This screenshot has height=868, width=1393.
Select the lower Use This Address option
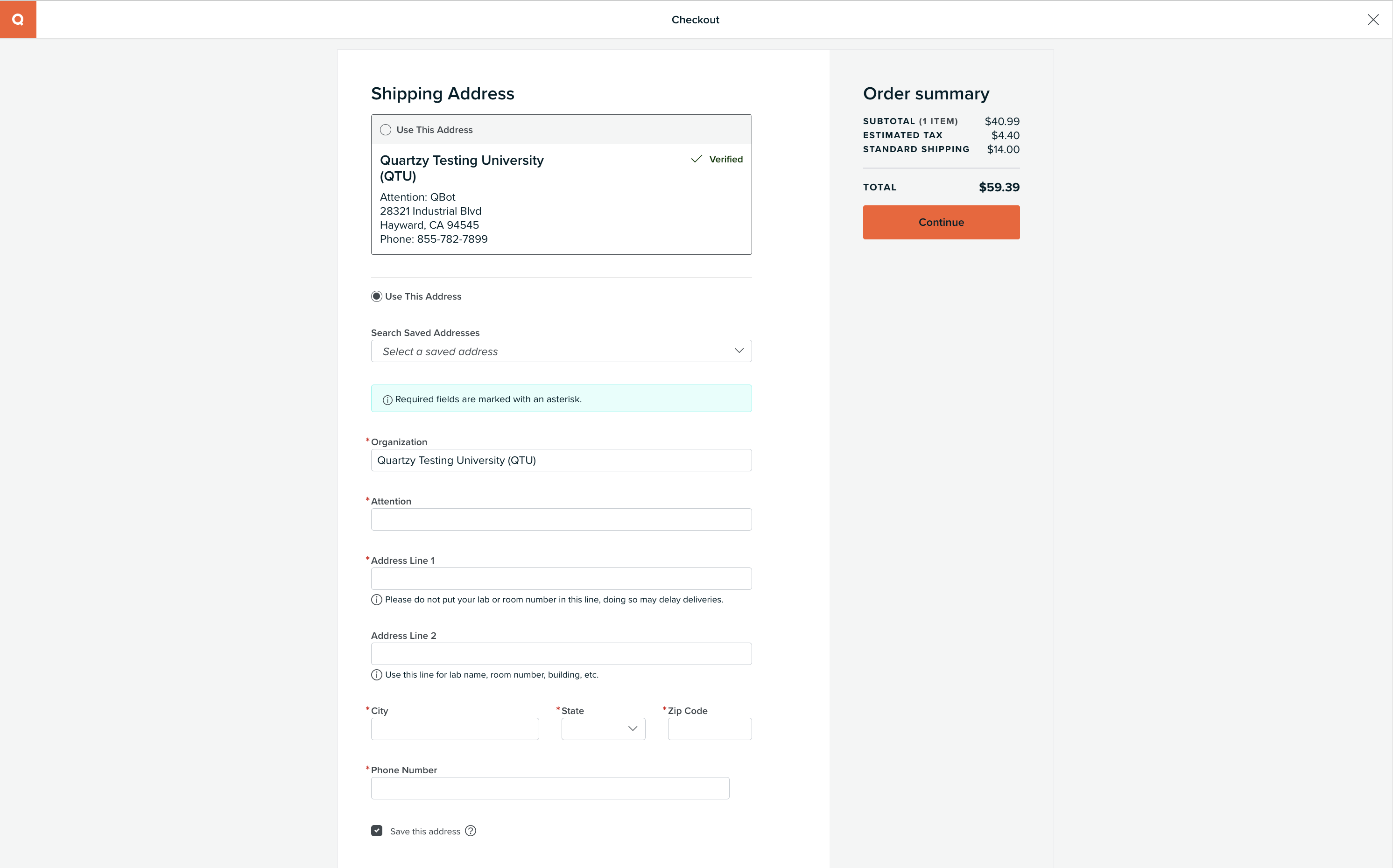[x=376, y=296]
